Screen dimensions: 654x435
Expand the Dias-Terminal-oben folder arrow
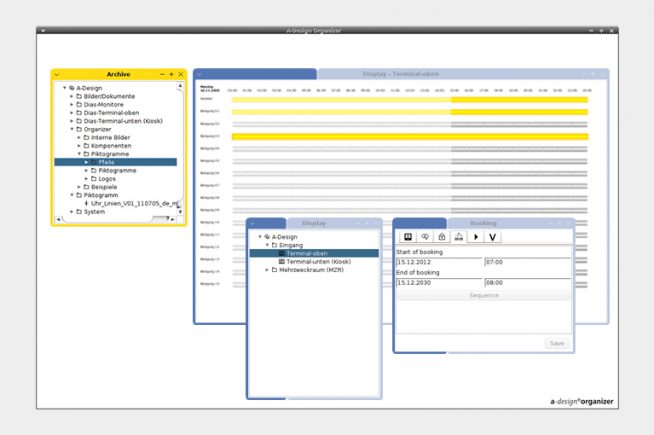click(x=72, y=113)
